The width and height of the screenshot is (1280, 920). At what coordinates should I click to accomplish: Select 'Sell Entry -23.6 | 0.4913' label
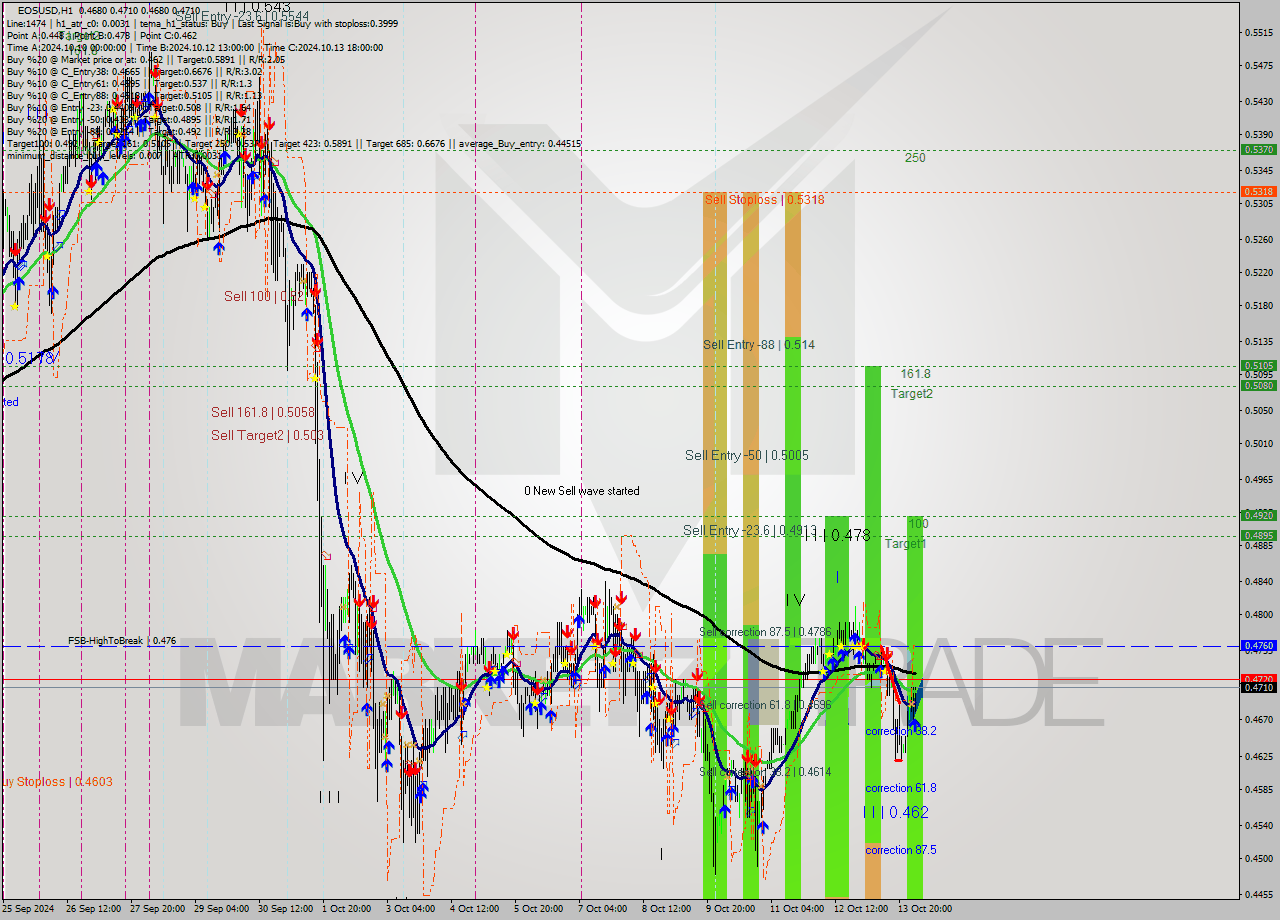750,530
